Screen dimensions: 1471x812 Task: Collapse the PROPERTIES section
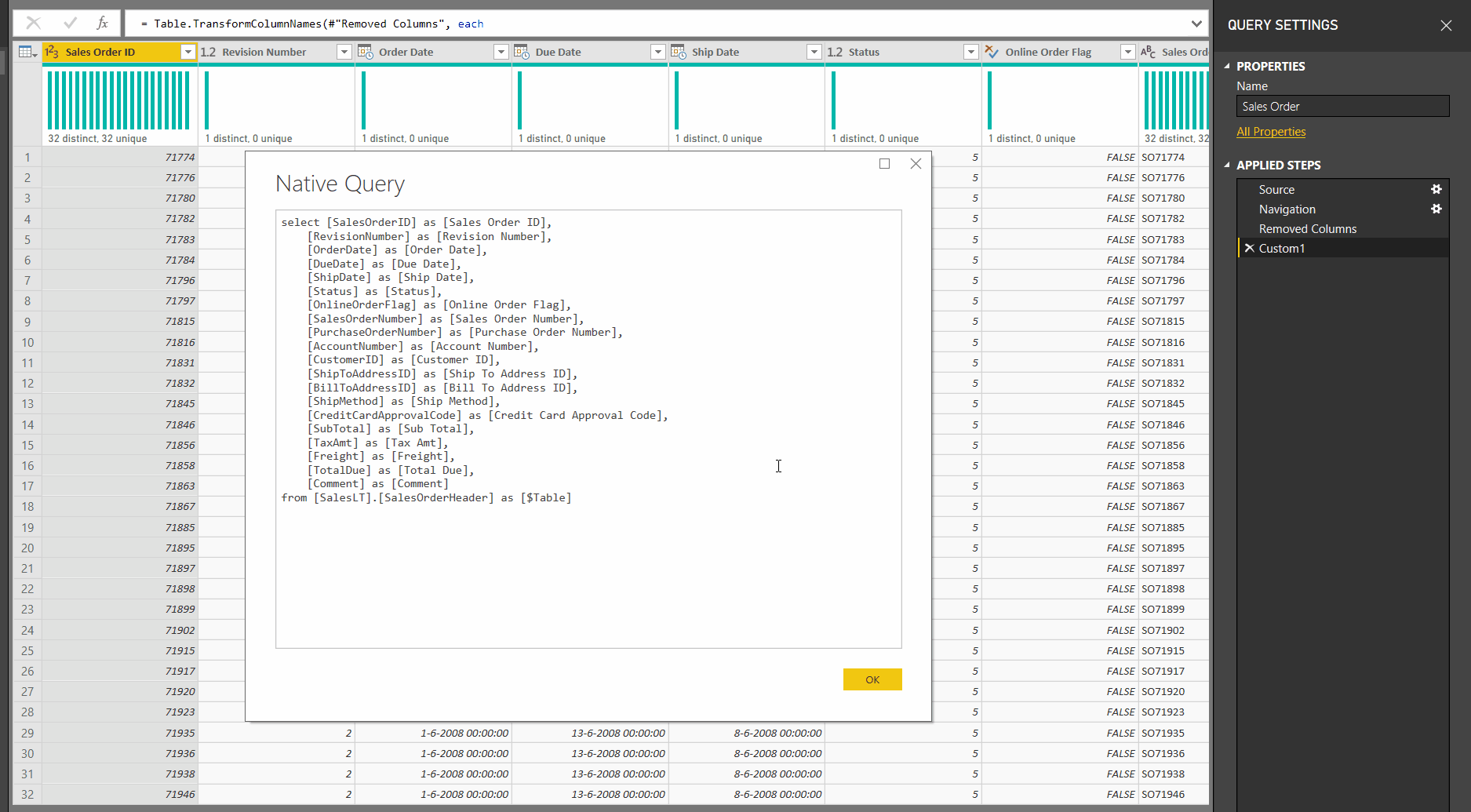[1227, 66]
